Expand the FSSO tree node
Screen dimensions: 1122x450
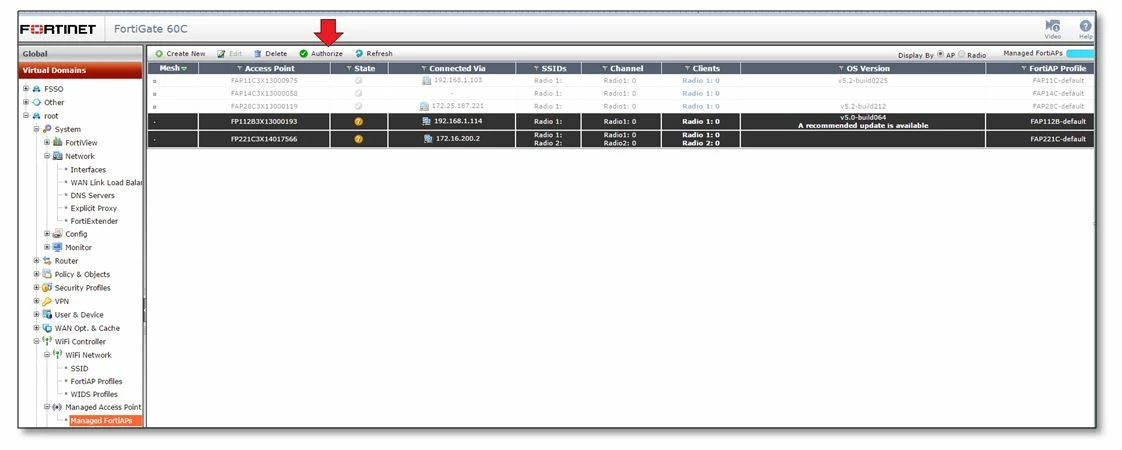tap(26, 89)
